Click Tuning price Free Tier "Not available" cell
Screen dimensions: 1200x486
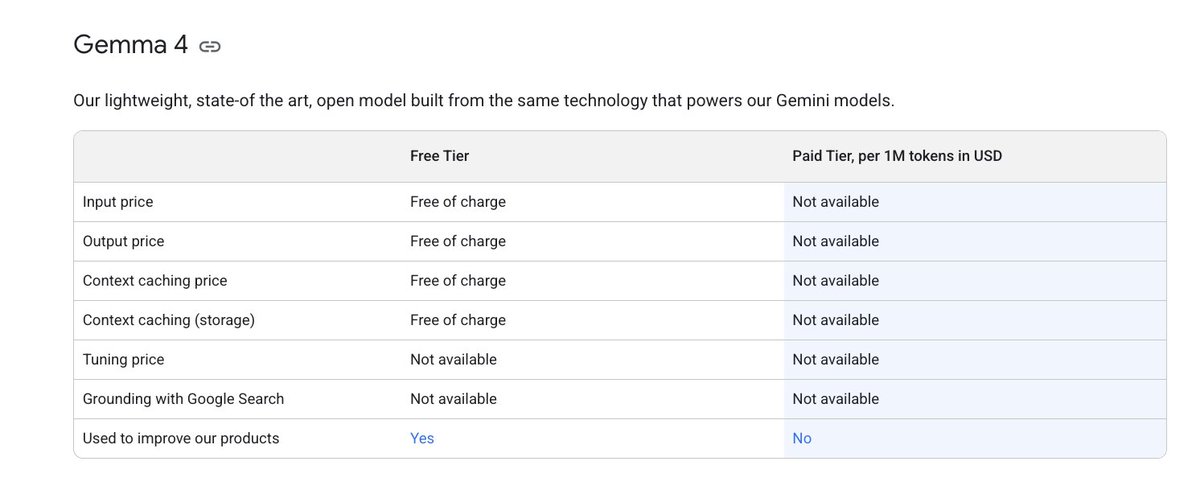[x=453, y=359]
